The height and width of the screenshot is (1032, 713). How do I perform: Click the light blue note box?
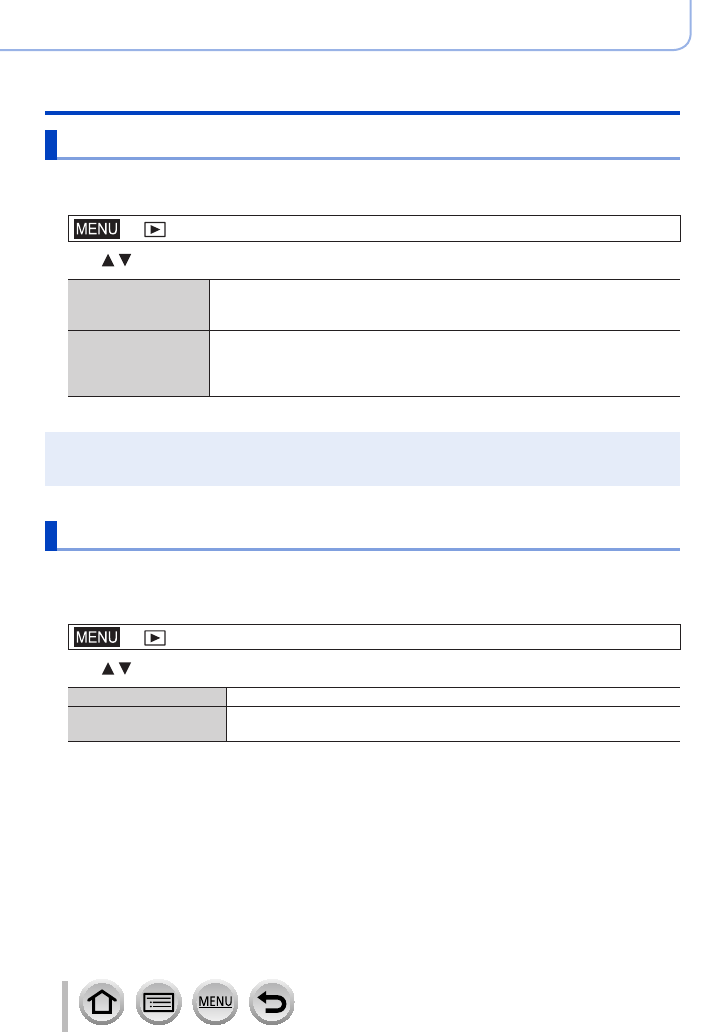362,459
